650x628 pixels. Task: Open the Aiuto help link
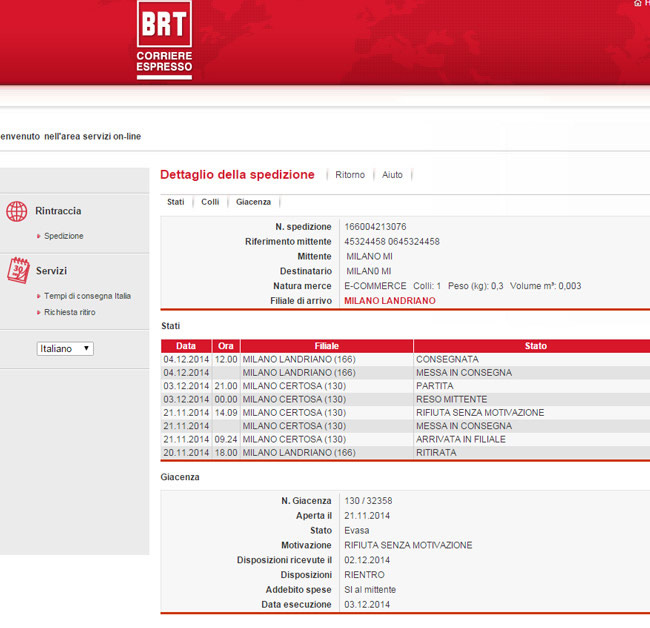(392, 175)
